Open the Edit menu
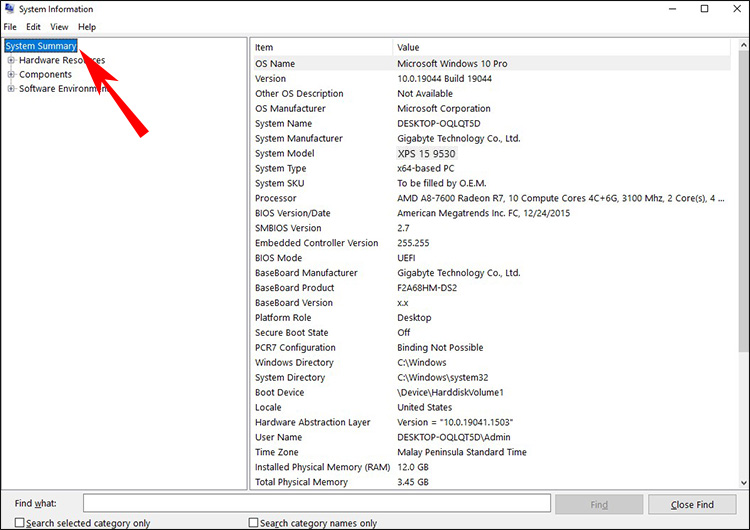 tap(33, 27)
